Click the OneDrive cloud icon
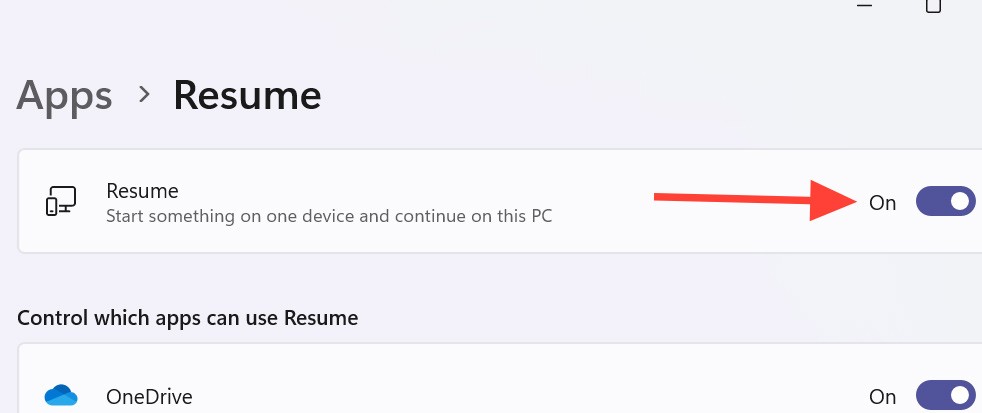982x413 pixels. (61, 396)
